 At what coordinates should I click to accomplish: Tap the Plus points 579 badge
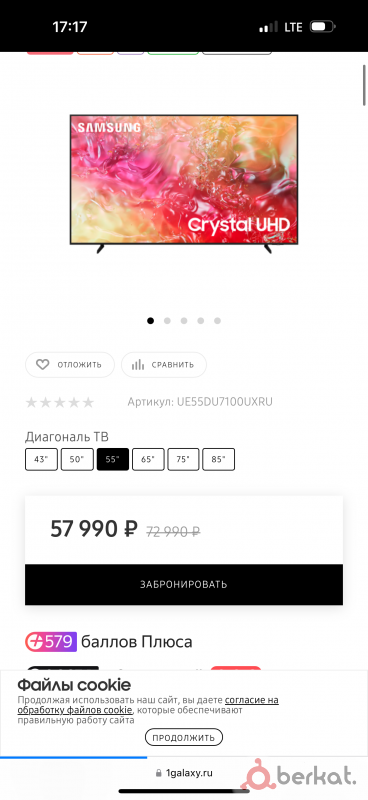pos(51,641)
